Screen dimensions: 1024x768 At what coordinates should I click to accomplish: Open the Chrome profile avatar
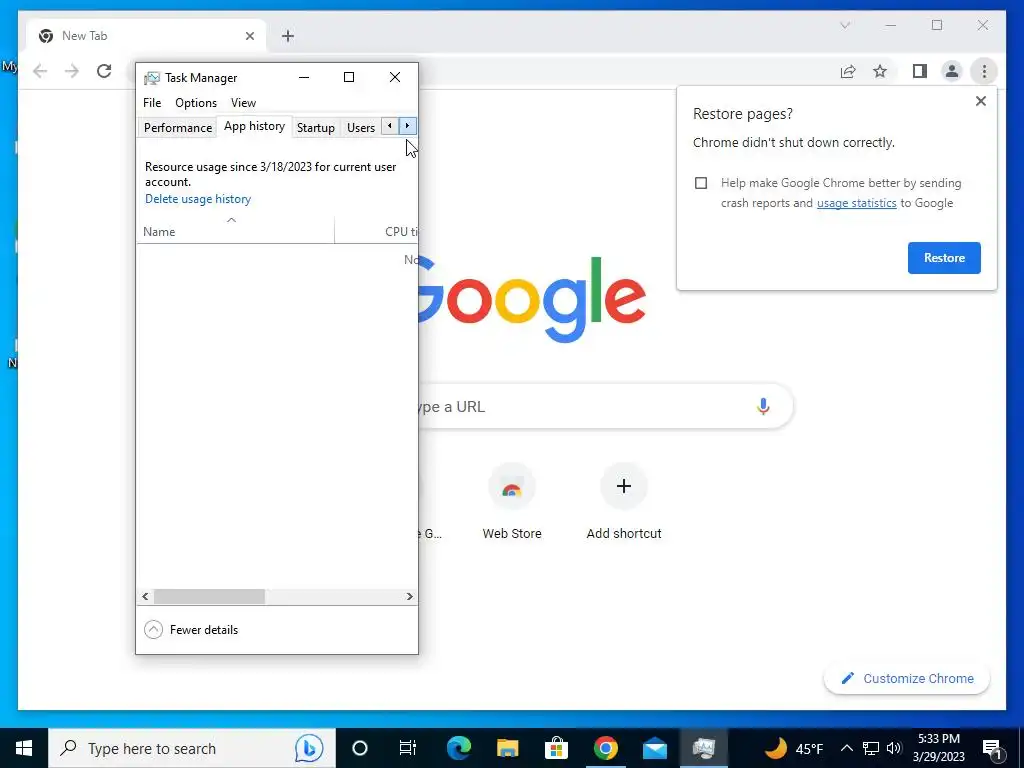(x=952, y=71)
